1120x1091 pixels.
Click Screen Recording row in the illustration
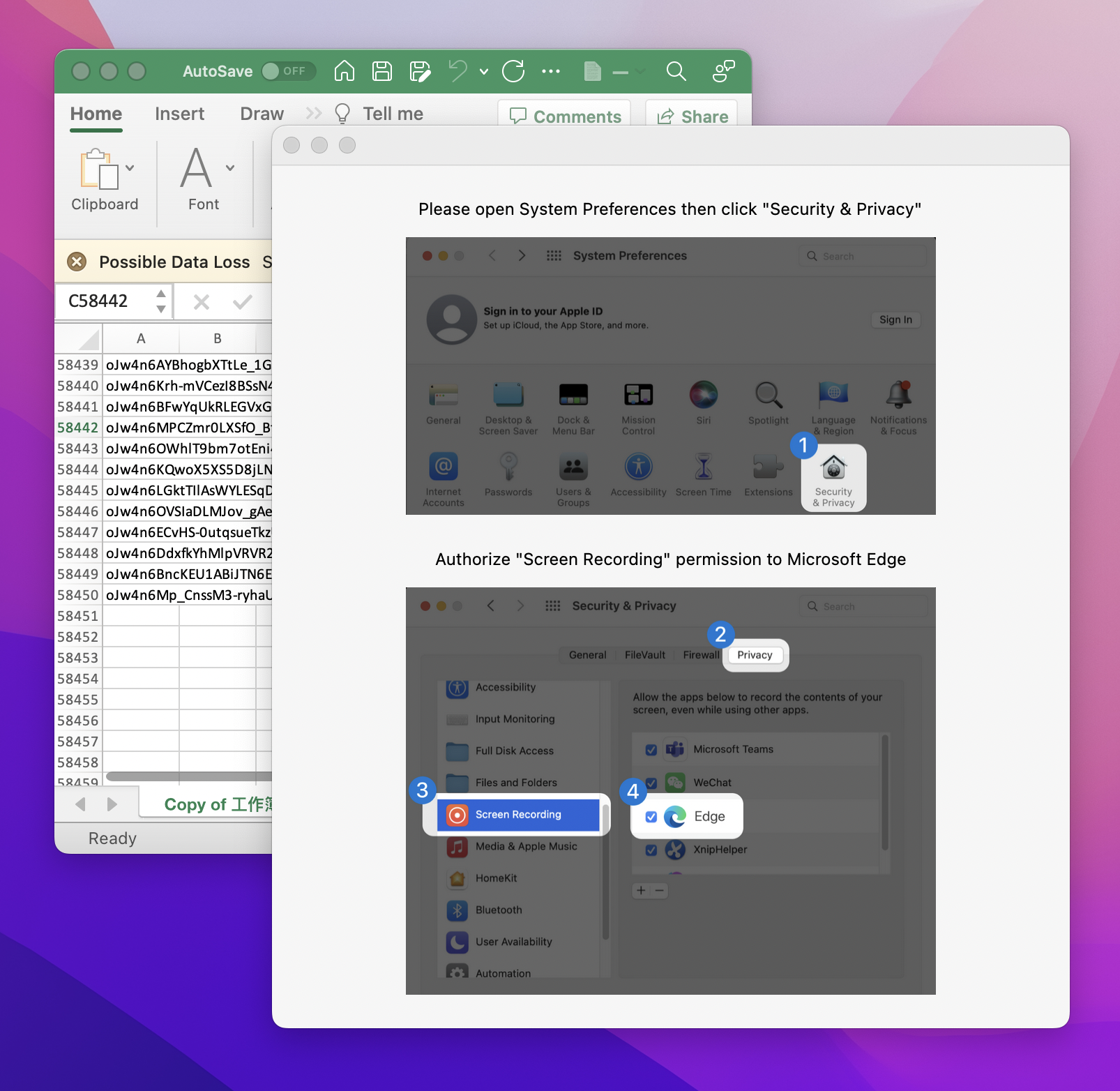tap(518, 815)
